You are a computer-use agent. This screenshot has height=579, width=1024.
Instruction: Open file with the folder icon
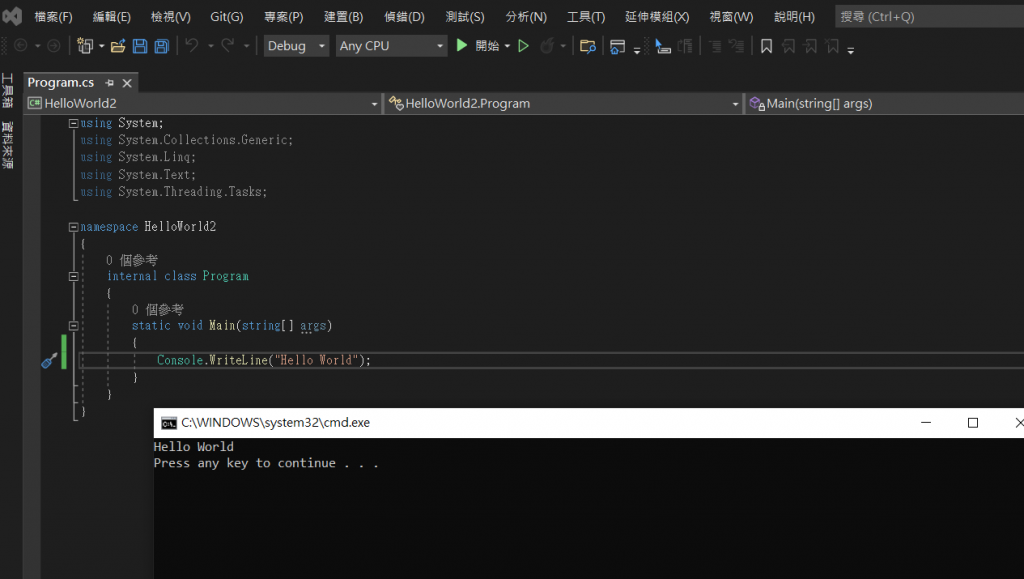[x=118, y=46]
